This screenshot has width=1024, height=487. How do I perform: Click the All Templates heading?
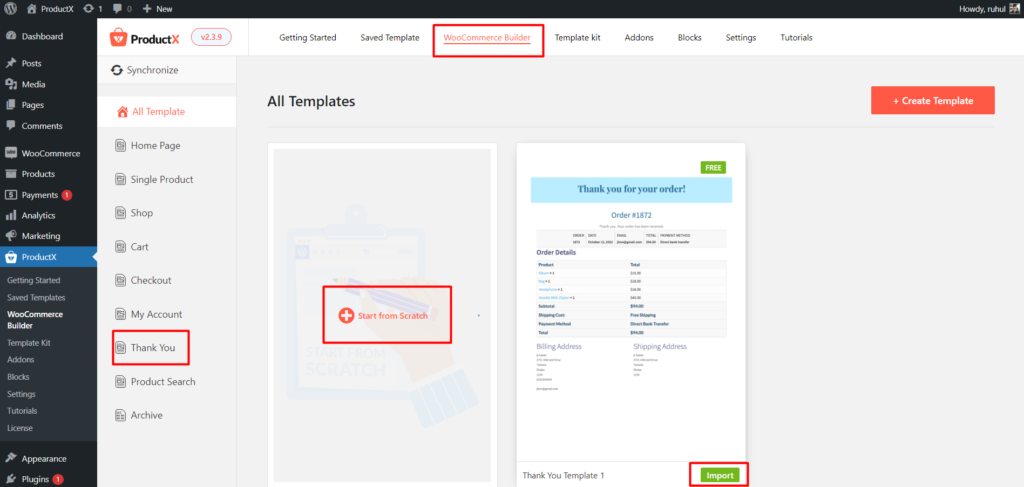point(311,101)
